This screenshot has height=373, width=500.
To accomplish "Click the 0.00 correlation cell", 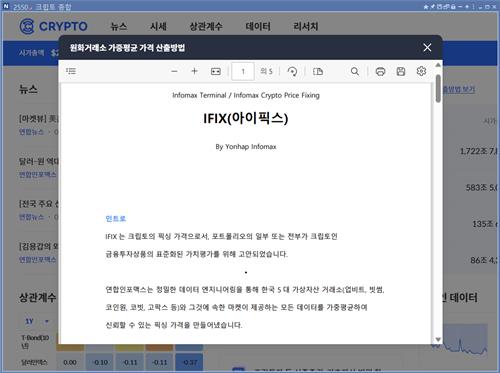I will [70, 362].
